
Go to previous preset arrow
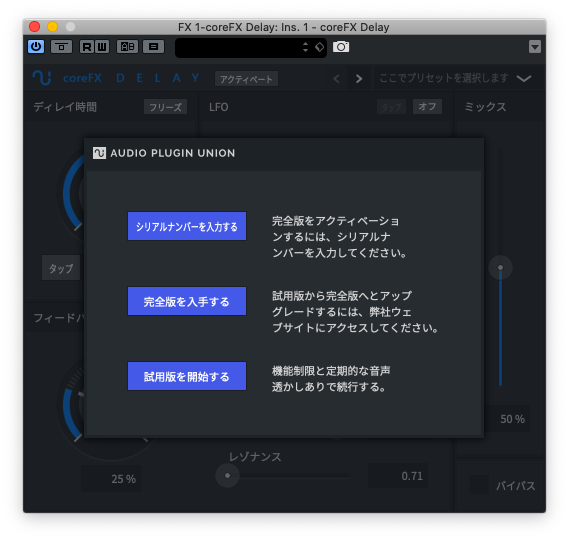(x=336, y=78)
